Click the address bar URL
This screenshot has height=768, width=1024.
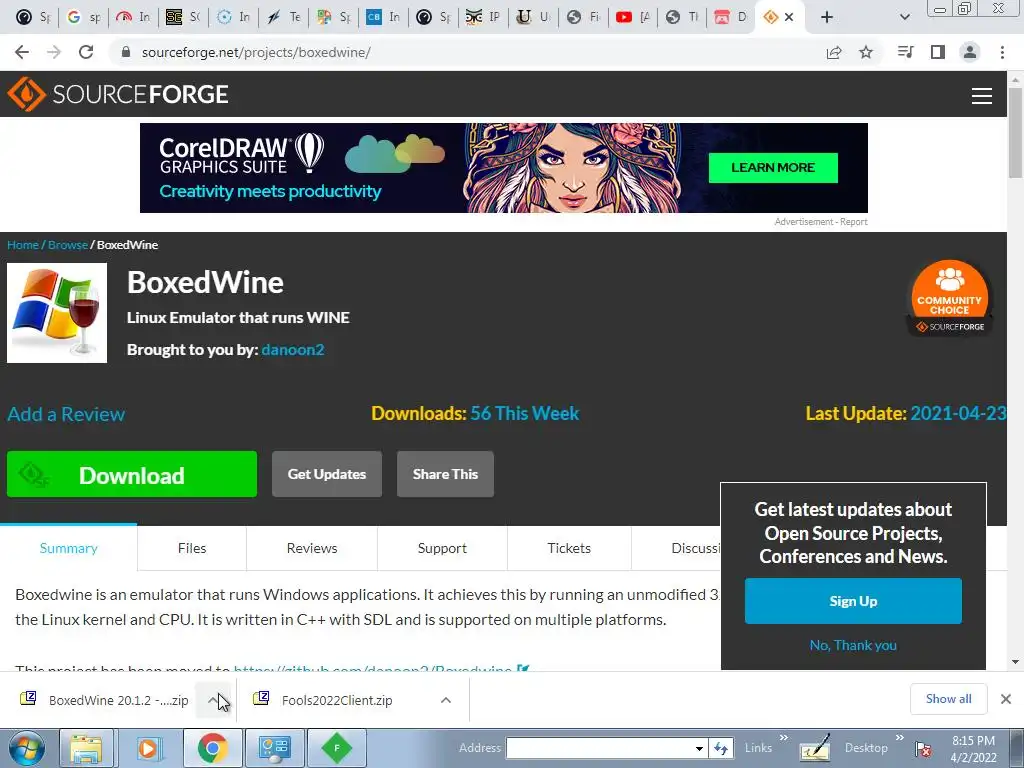pyautogui.click(x=256, y=52)
